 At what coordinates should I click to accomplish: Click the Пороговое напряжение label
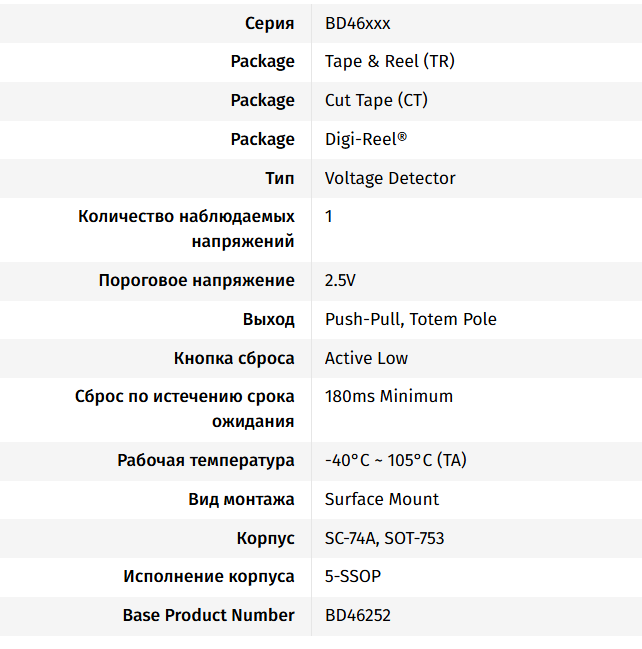(x=197, y=280)
